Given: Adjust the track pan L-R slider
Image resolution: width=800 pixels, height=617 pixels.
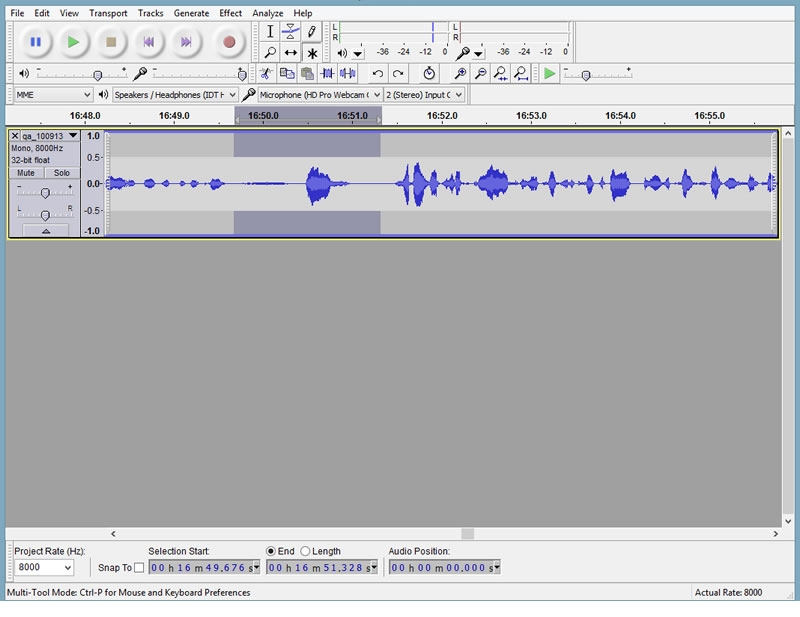Looking at the screenshot, I should click(x=45, y=214).
